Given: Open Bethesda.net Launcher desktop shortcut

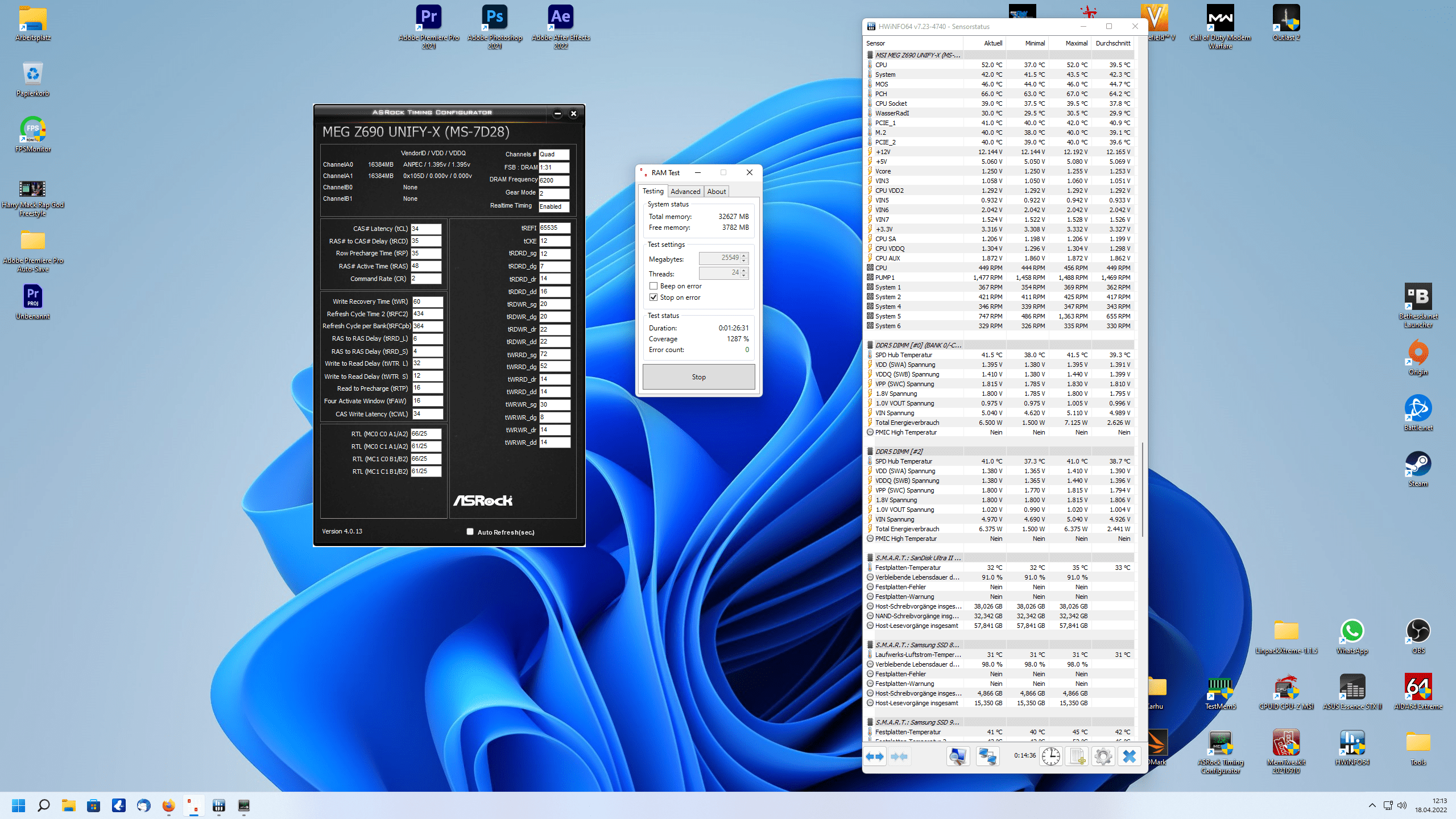Looking at the screenshot, I should tap(1418, 305).
